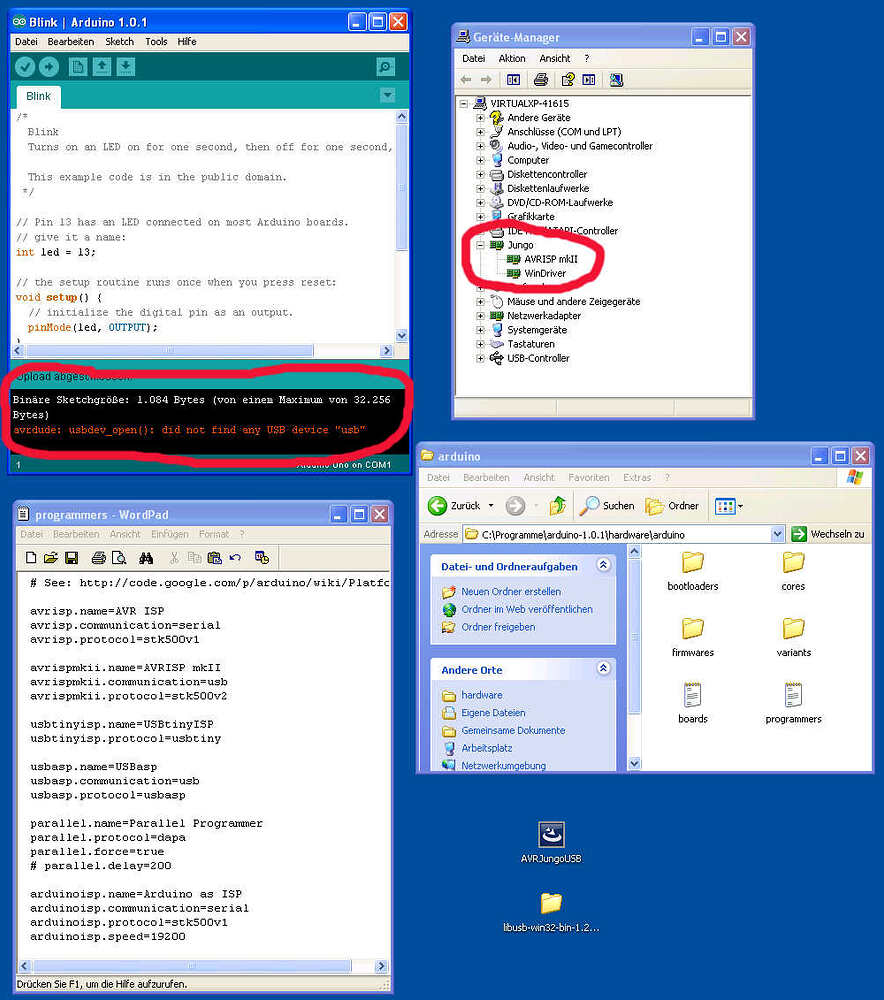Click the Upload arrow icon in Arduino
884x1000 pixels.
[x=48, y=67]
